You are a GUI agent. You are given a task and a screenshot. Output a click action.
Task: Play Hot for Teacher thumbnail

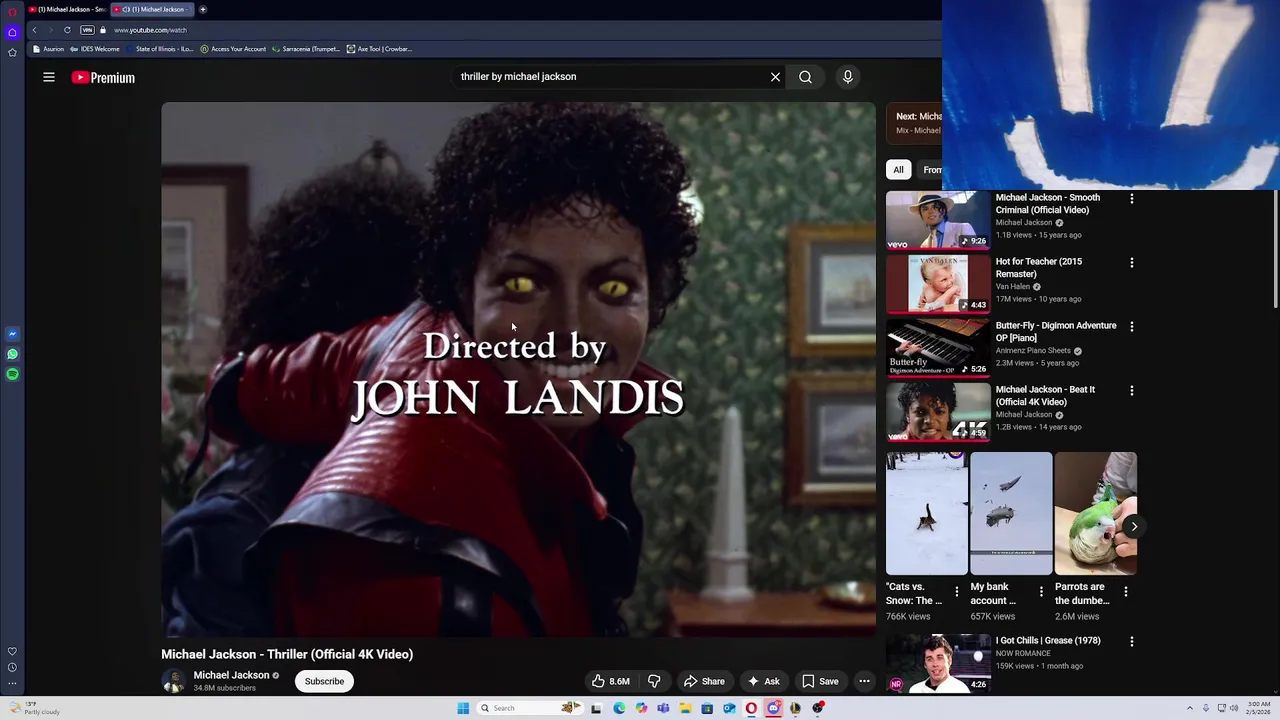(938, 284)
